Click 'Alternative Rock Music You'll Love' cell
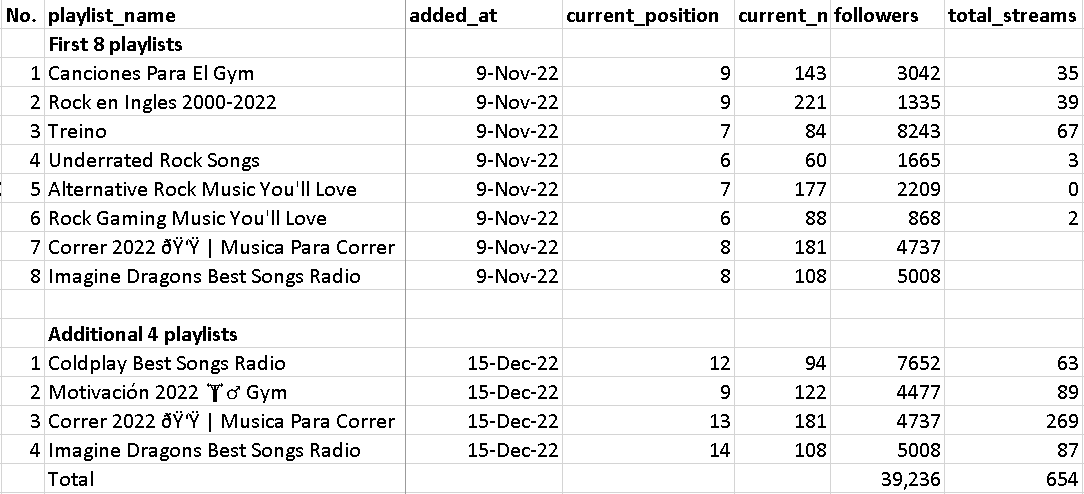This screenshot has height=494, width=1084. (x=202, y=189)
